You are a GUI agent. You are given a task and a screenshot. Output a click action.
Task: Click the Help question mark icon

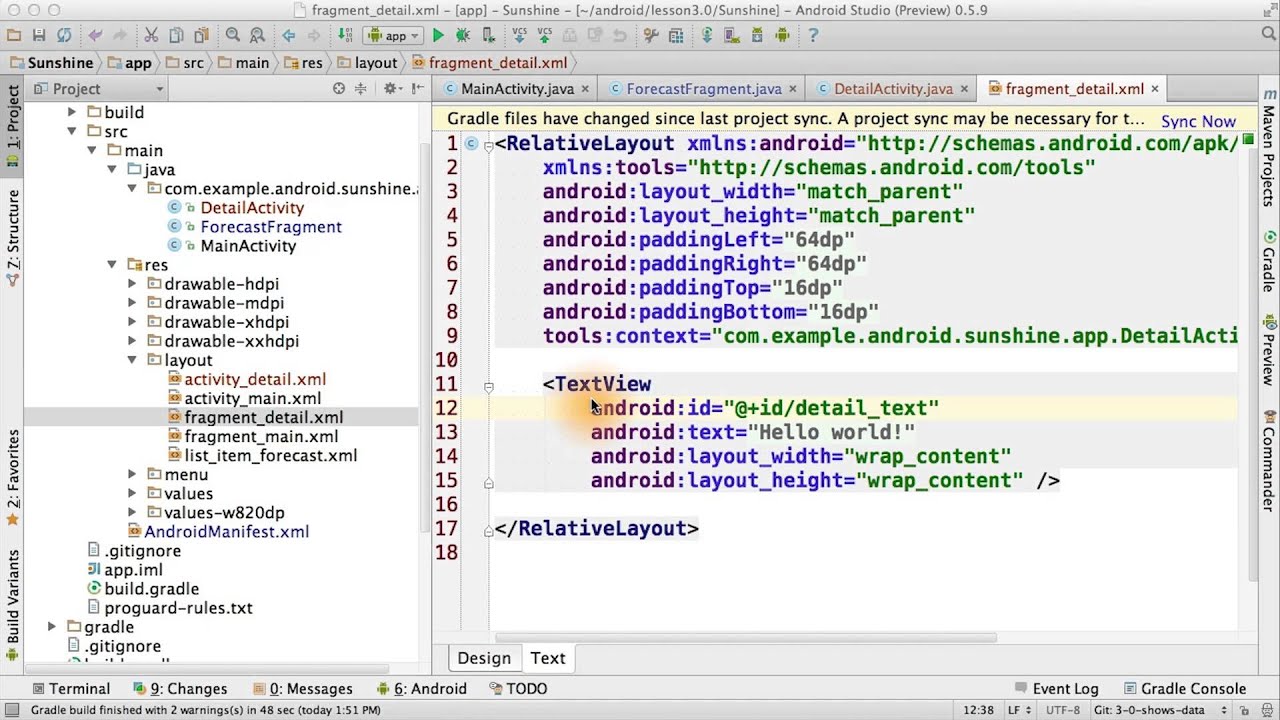[813, 35]
